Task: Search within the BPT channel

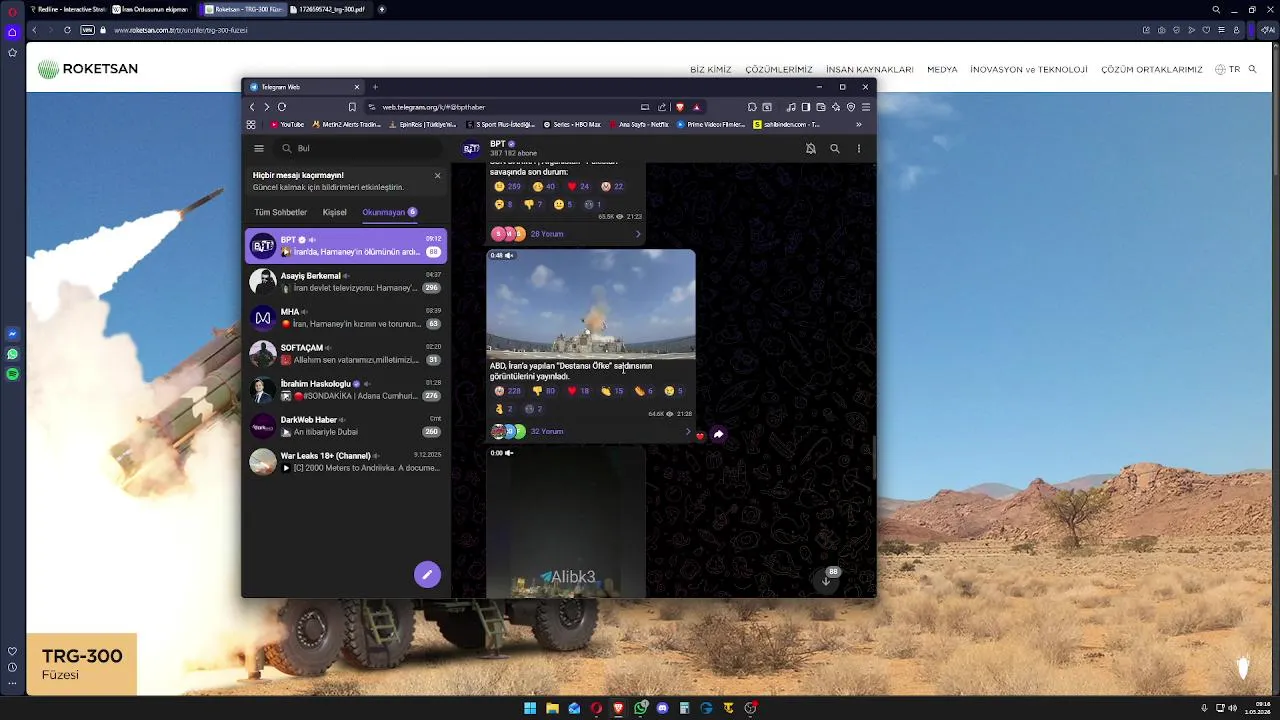Action: 835,148
